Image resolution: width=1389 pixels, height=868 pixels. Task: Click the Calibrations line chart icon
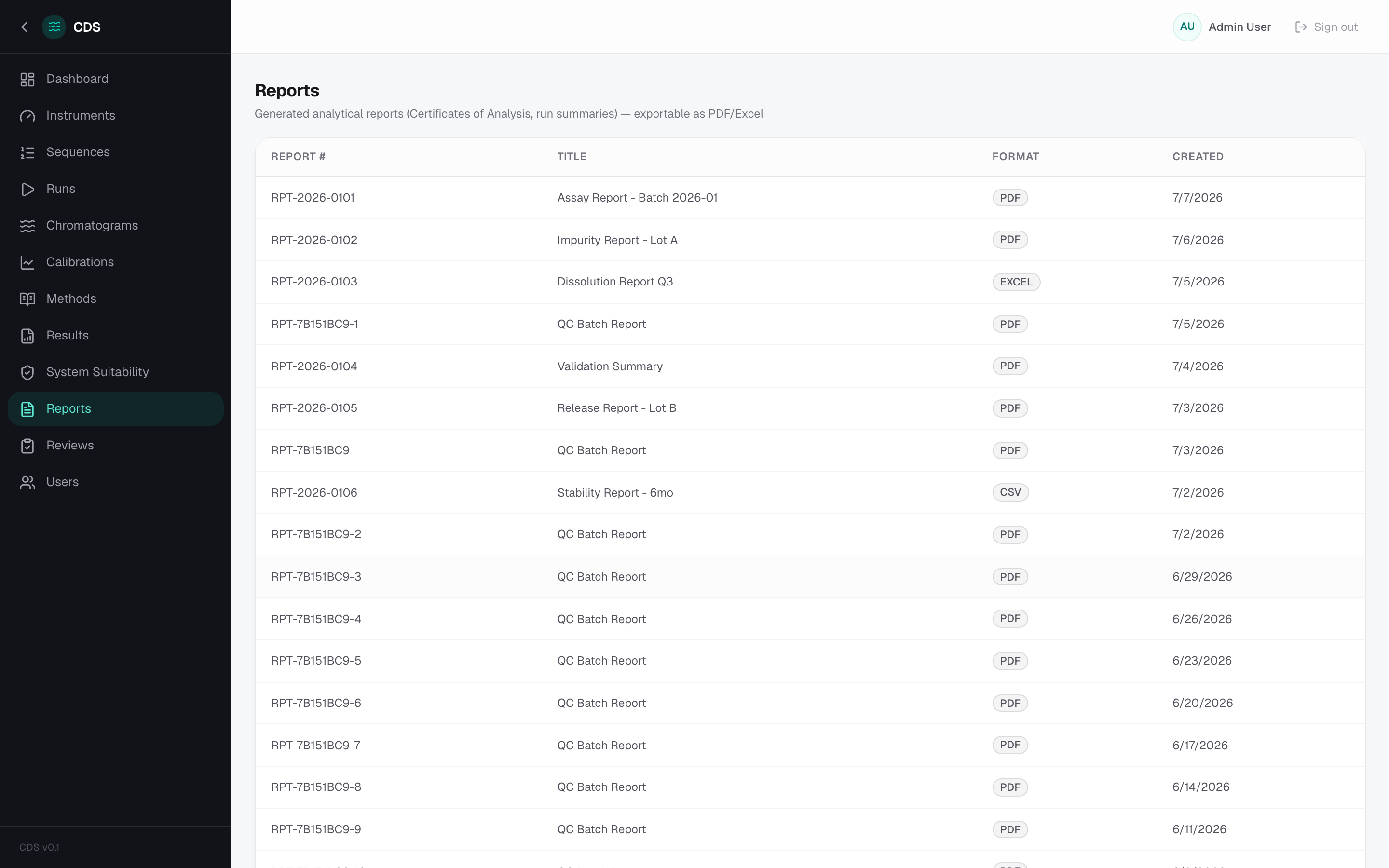tap(27, 262)
